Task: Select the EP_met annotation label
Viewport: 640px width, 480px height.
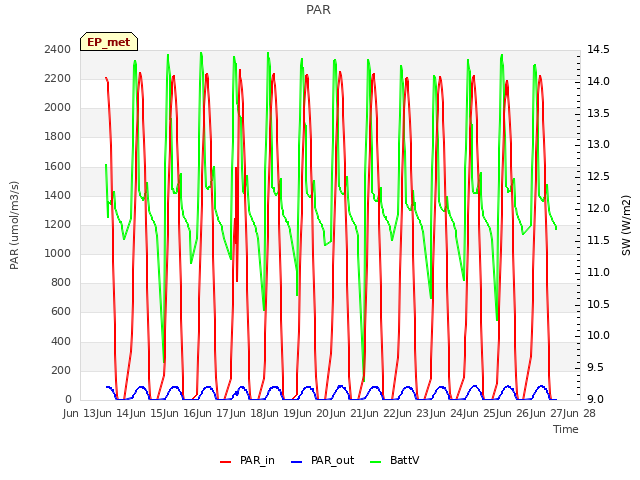Action: [x=109, y=42]
